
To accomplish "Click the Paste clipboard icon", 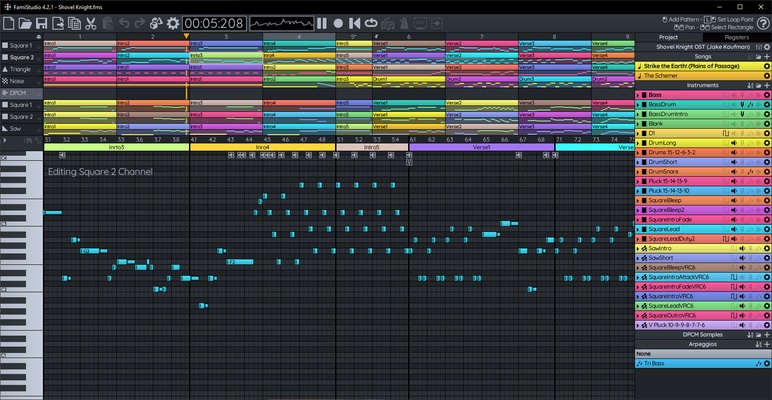I will point(107,23).
